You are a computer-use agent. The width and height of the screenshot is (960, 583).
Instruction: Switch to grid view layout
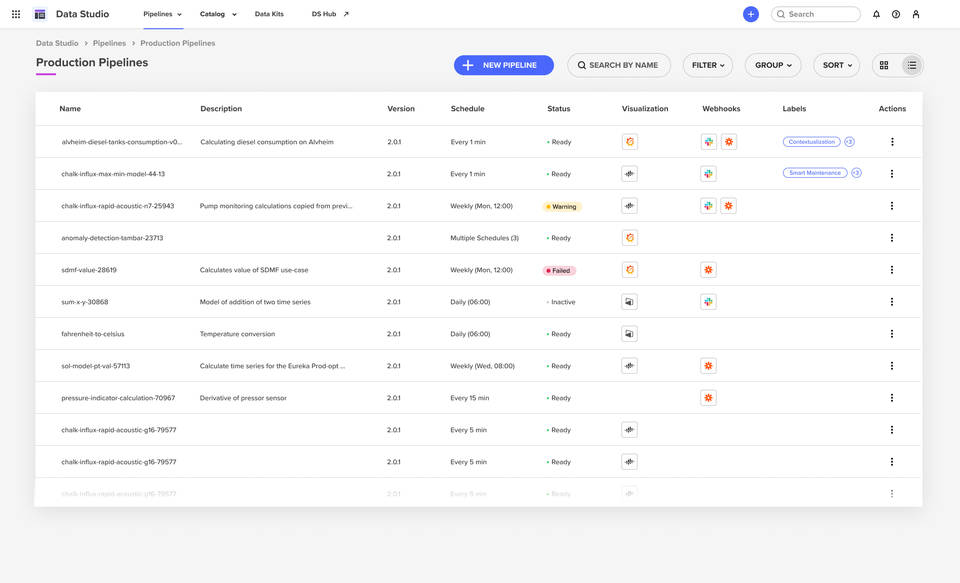(883, 64)
